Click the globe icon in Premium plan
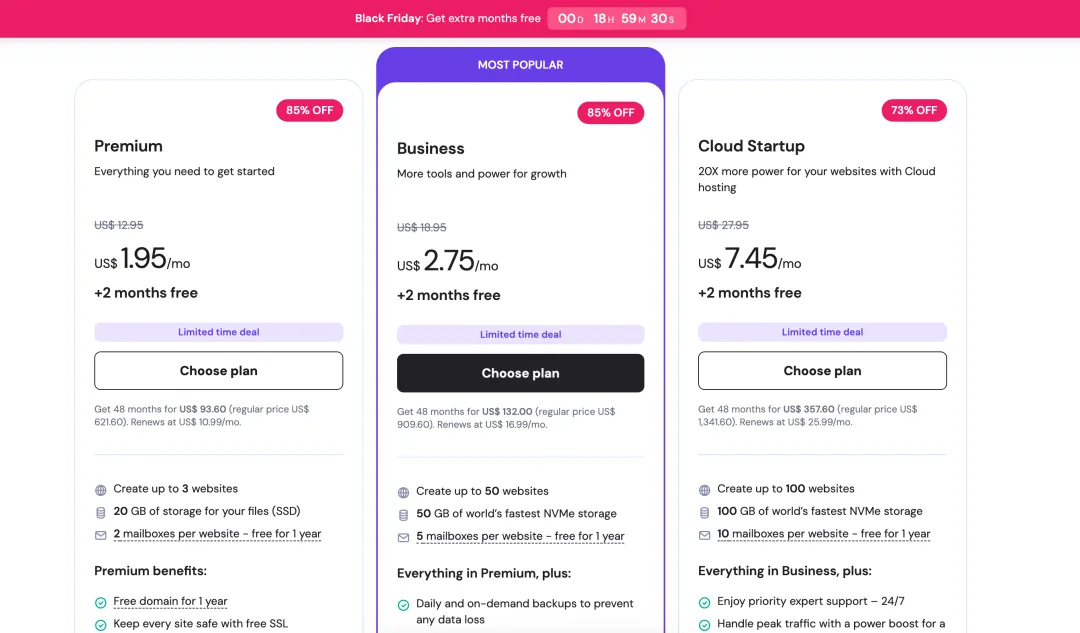1080x633 pixels. 100,490
